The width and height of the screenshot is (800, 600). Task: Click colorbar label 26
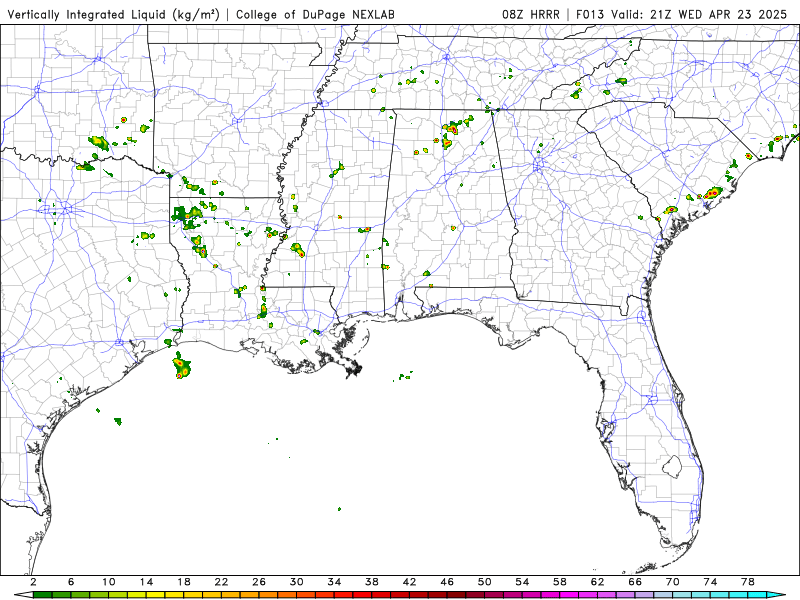pos(259,582)
